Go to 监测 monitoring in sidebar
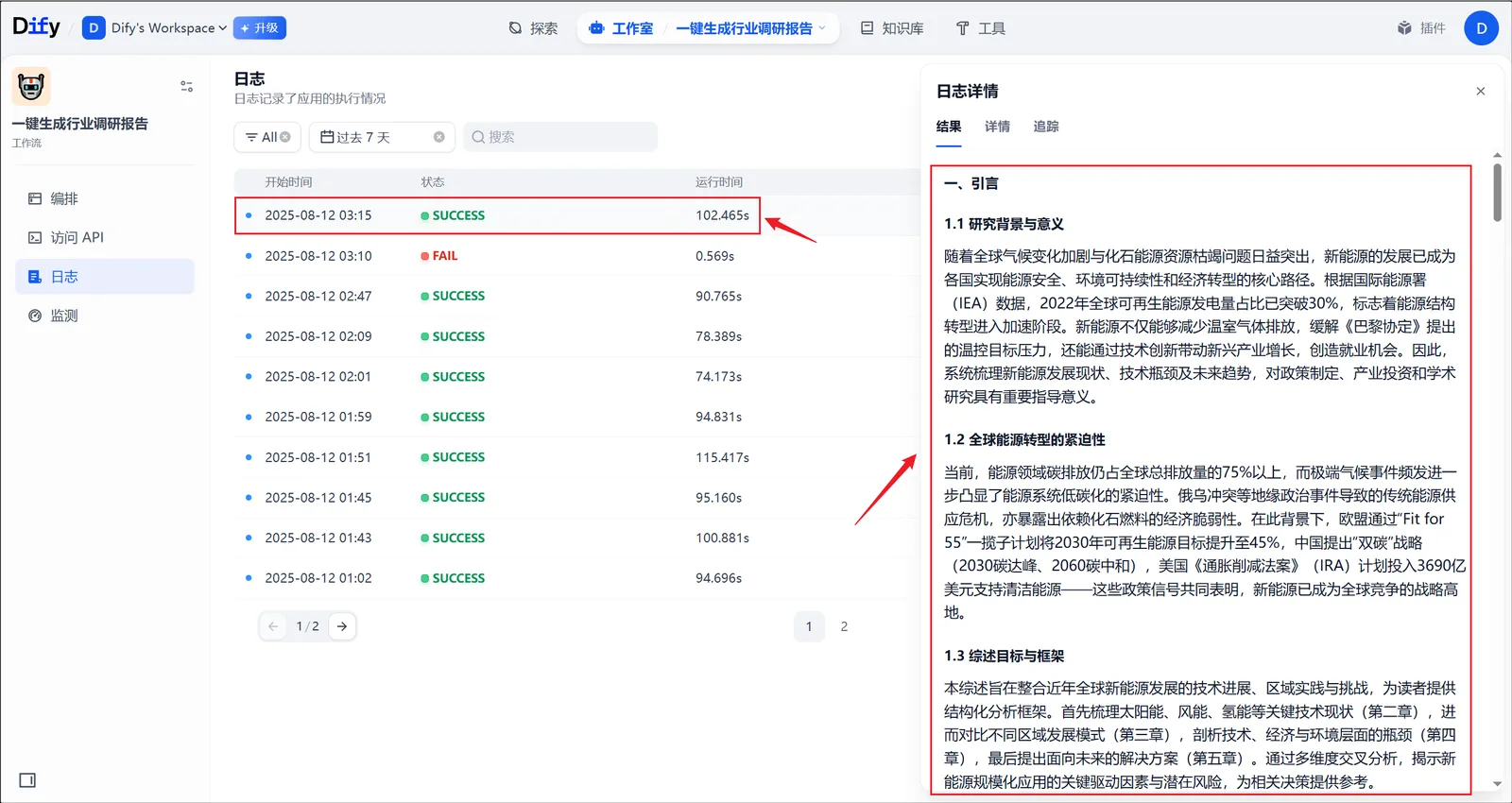This screenshot has width=1512, height=803. point(105,316)
